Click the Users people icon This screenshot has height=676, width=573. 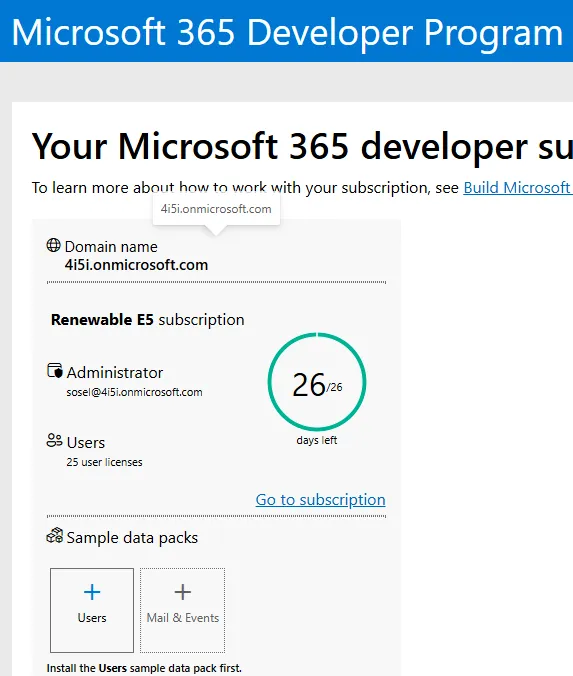(x=54, y=440)
